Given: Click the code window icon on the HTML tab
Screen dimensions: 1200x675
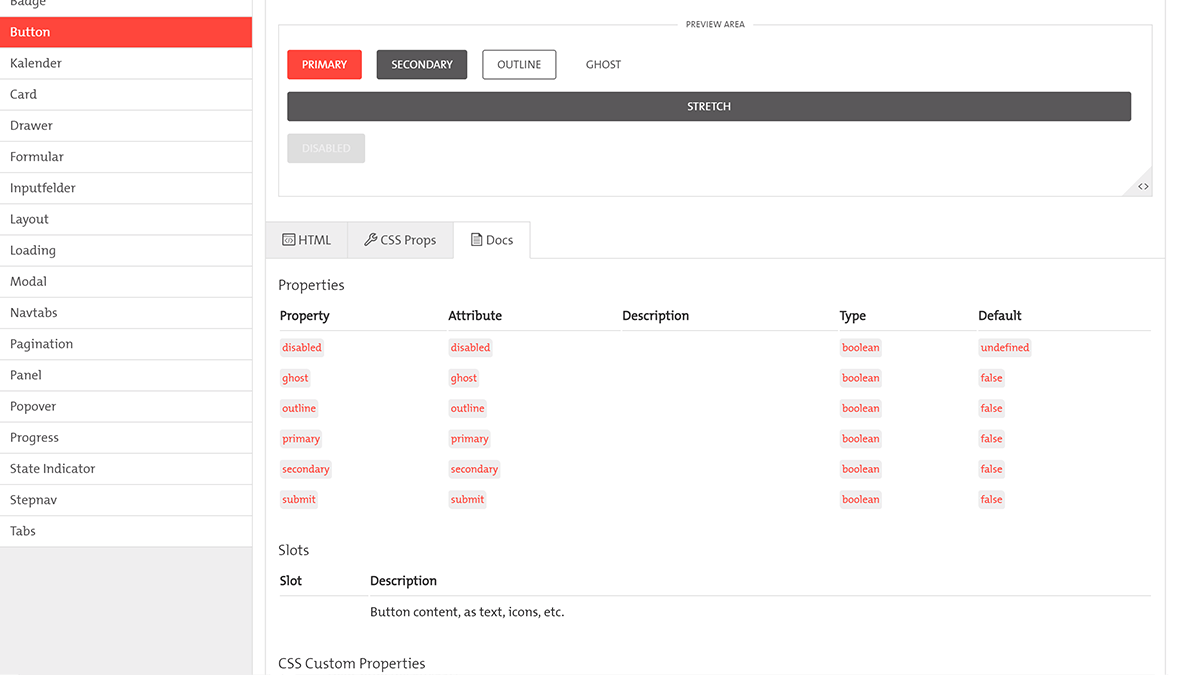Looking at the screenshot, I should click(290, 239).
